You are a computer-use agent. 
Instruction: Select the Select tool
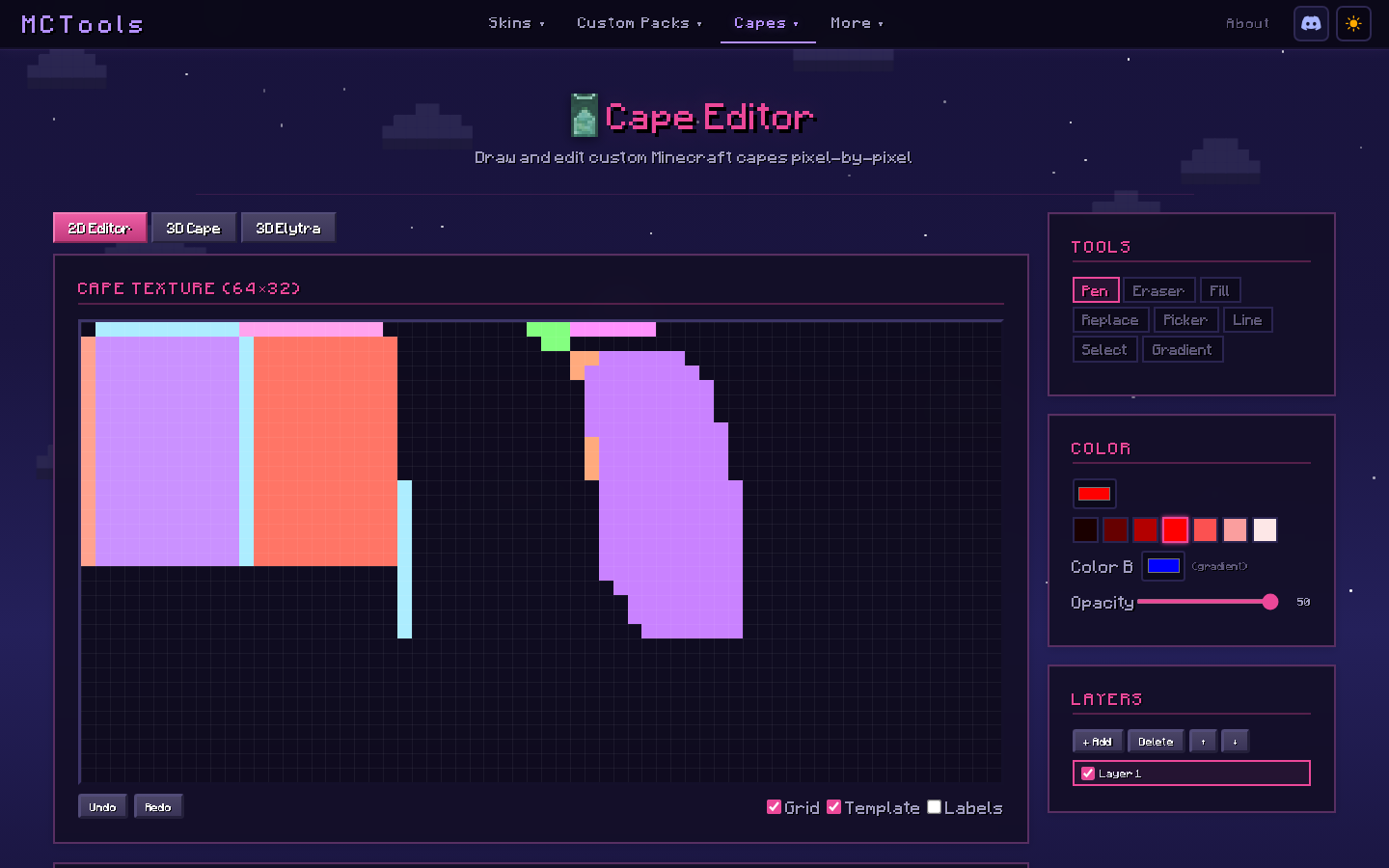1104,350
